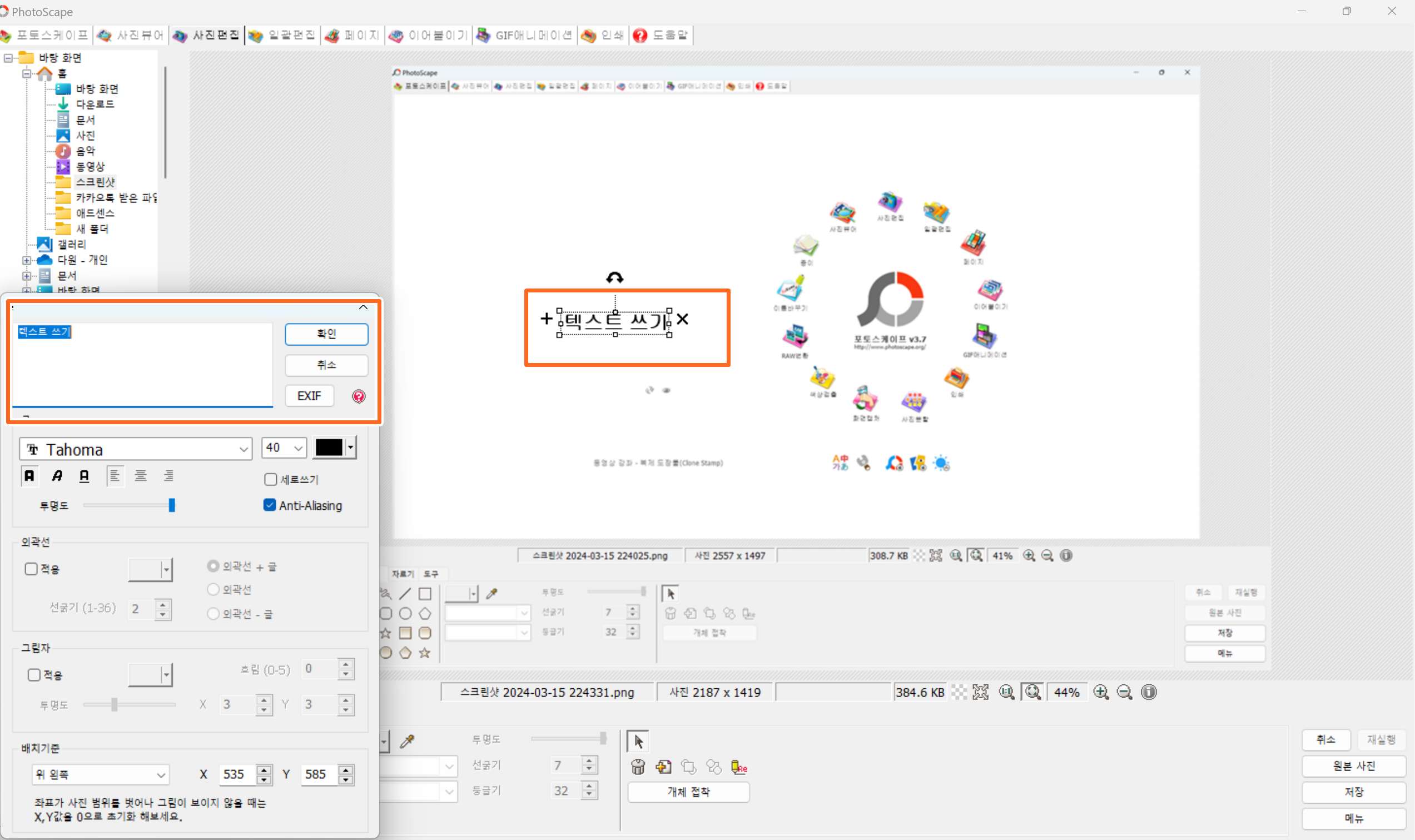Click the eyedropper color picker icon
The height and width of the screenshot is (840, 1415).
pos(407,742)
